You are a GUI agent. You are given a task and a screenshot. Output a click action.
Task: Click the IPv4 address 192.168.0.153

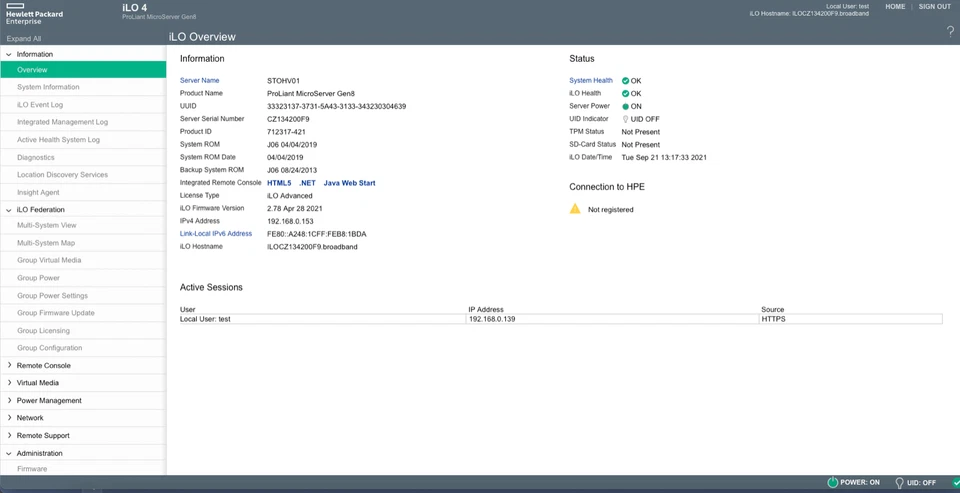click(290, 221)
